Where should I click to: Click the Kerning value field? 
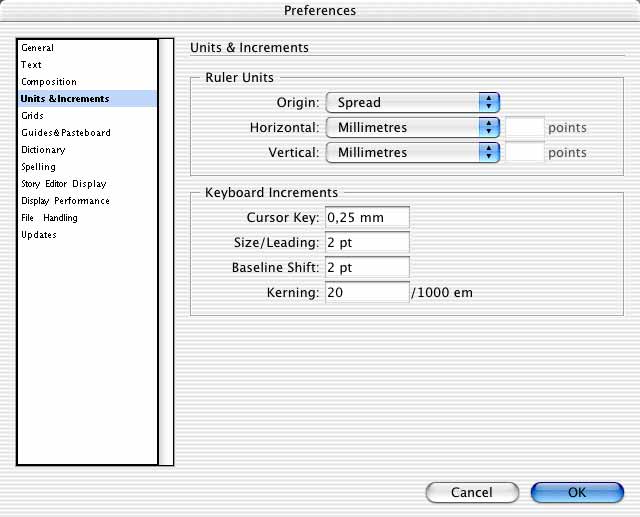(367, 292)
